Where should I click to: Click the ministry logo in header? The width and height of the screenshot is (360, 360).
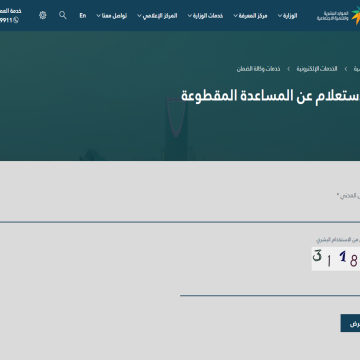(x=338, y=15)
